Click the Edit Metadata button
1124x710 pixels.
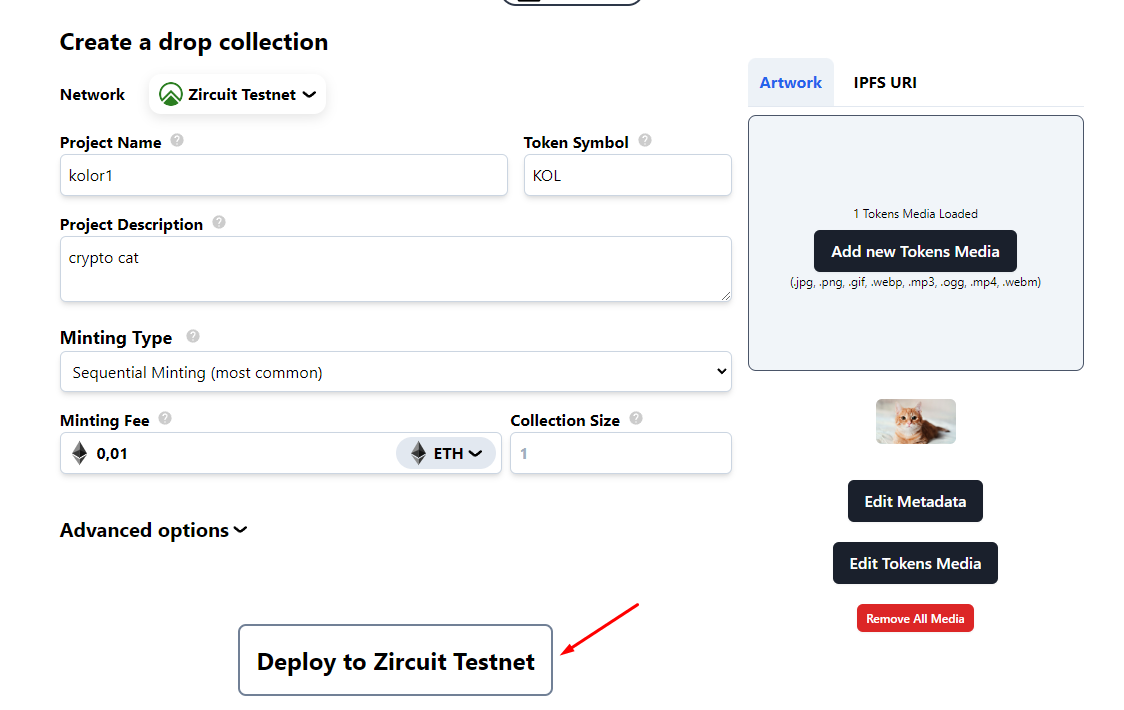coord(915,501)
